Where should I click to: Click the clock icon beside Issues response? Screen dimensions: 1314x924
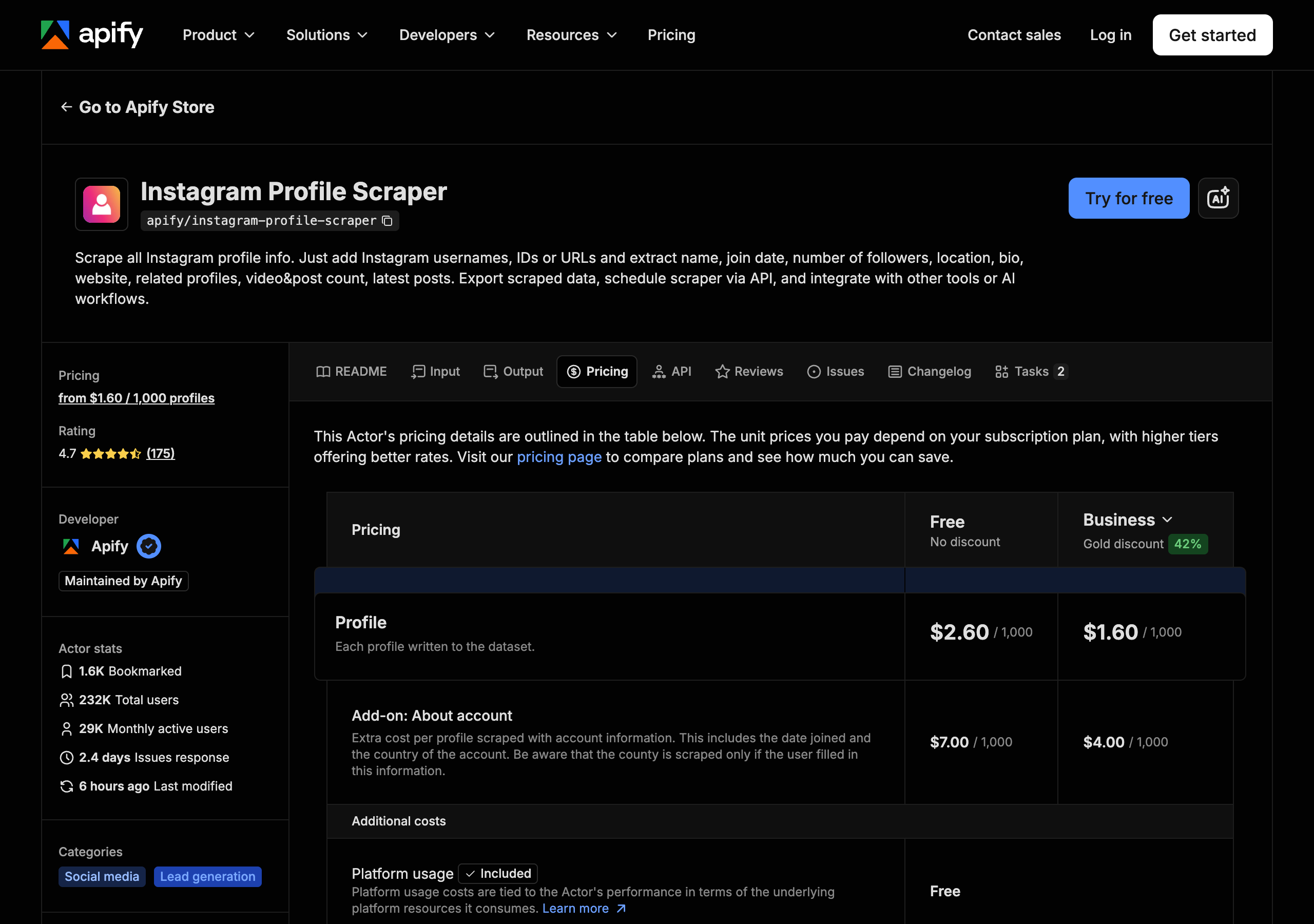click(66, 757)
